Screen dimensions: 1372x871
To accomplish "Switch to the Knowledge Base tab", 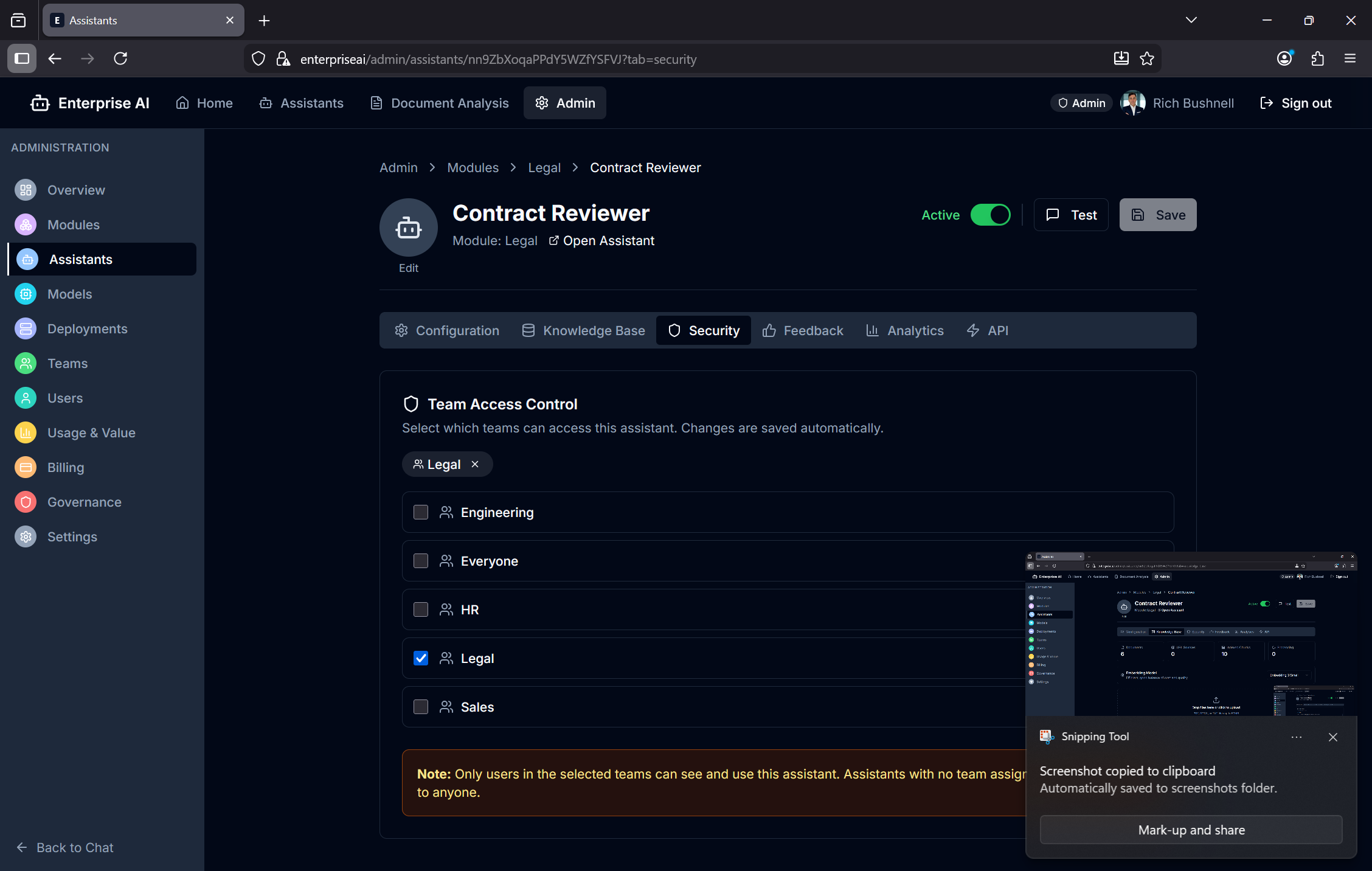I will tap(583, 330).
